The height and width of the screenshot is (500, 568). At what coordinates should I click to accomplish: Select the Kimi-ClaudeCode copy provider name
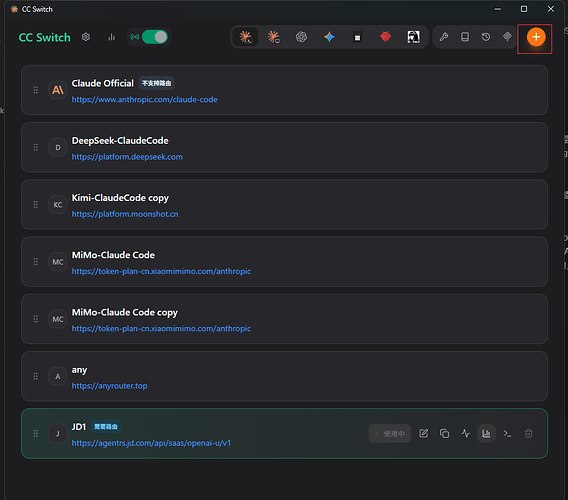120,198
